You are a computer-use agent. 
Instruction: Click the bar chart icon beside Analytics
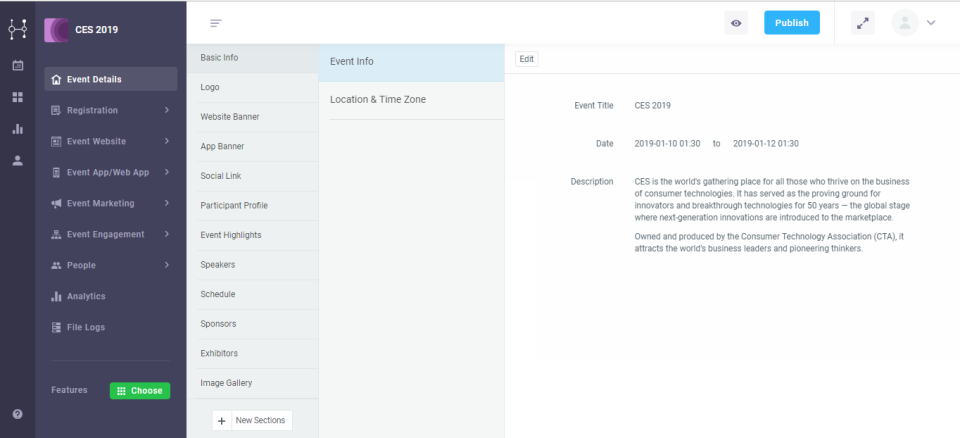[x=56, y=296]
